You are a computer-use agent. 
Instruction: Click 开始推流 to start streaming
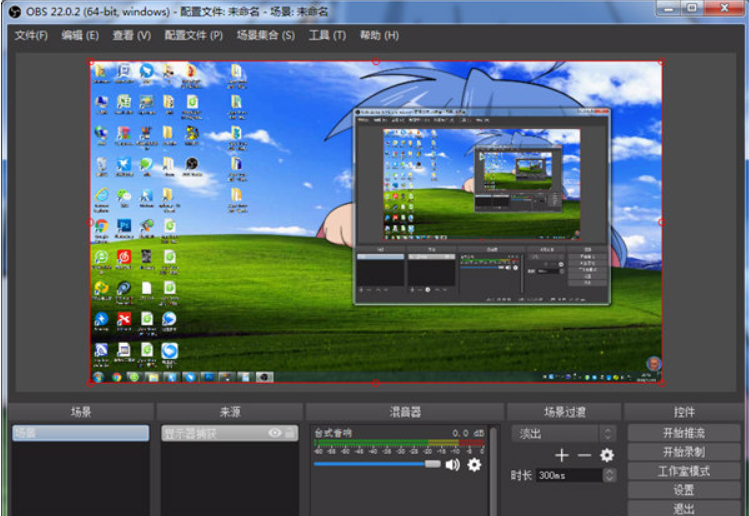684,433
